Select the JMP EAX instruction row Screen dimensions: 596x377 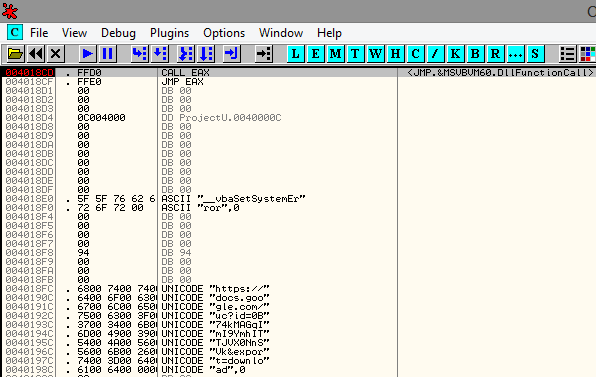coord(182,81)
